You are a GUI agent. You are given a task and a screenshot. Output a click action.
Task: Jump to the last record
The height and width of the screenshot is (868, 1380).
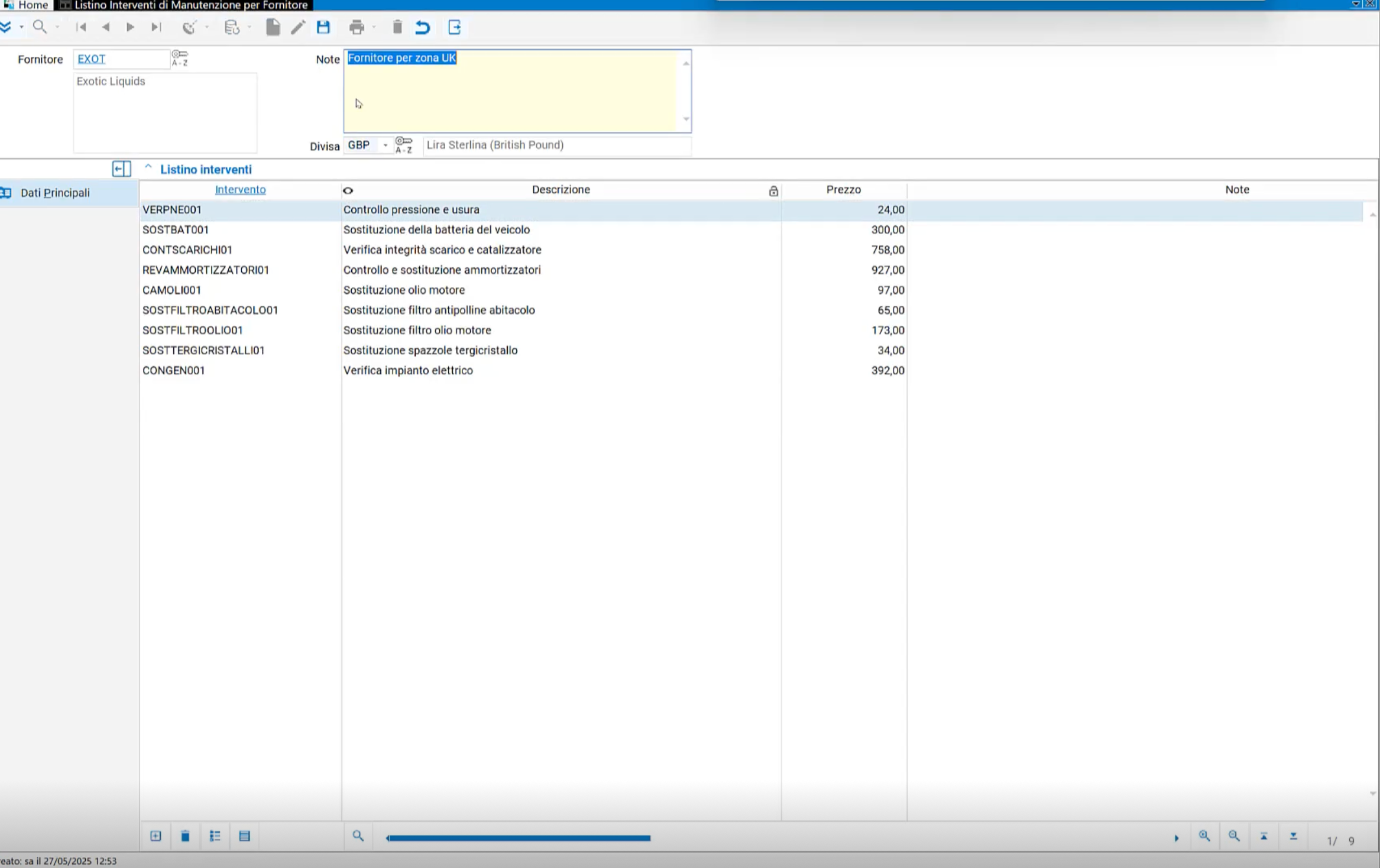[x=156, y=27]
